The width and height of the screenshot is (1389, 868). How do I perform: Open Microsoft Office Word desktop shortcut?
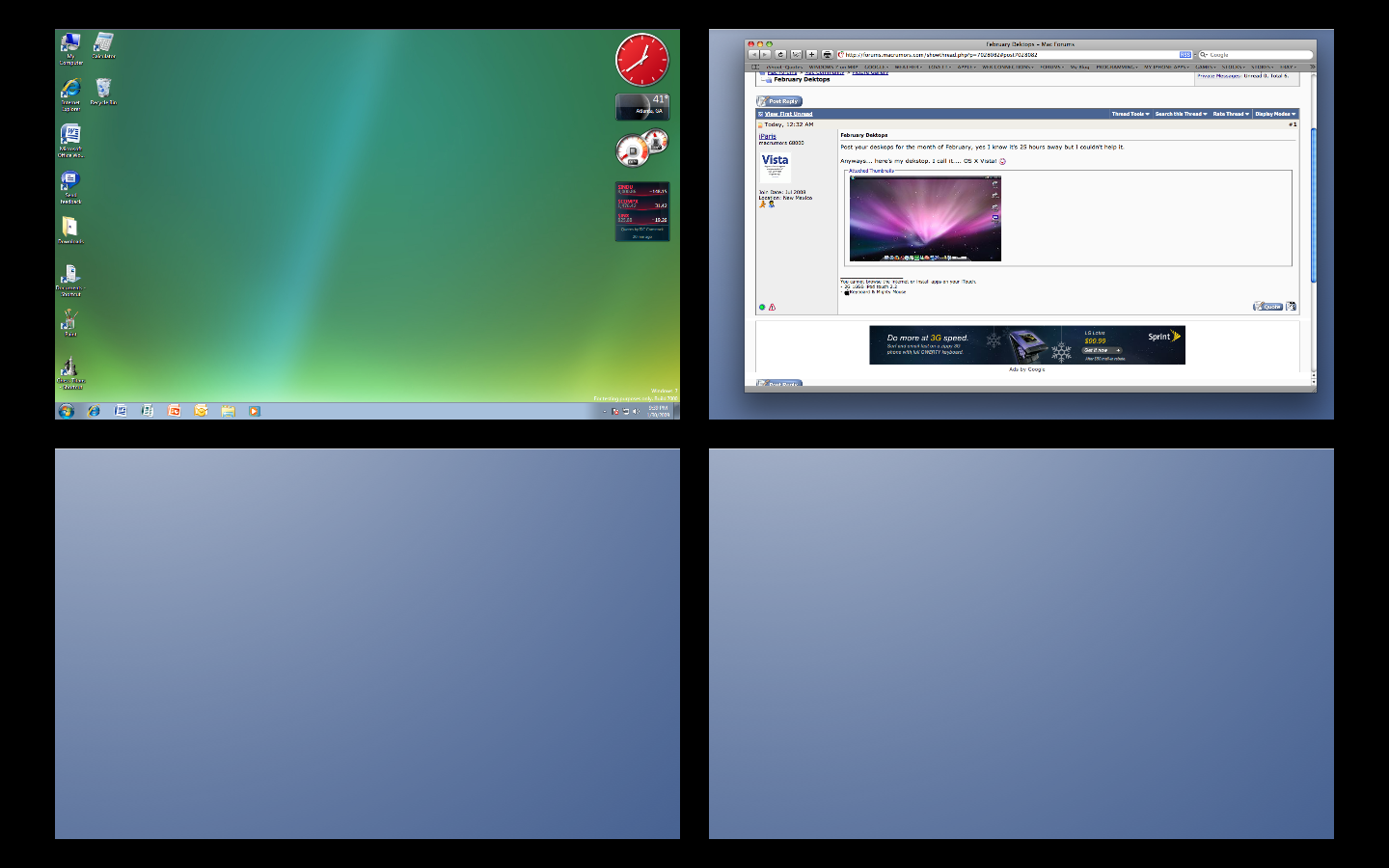[69, 140]
